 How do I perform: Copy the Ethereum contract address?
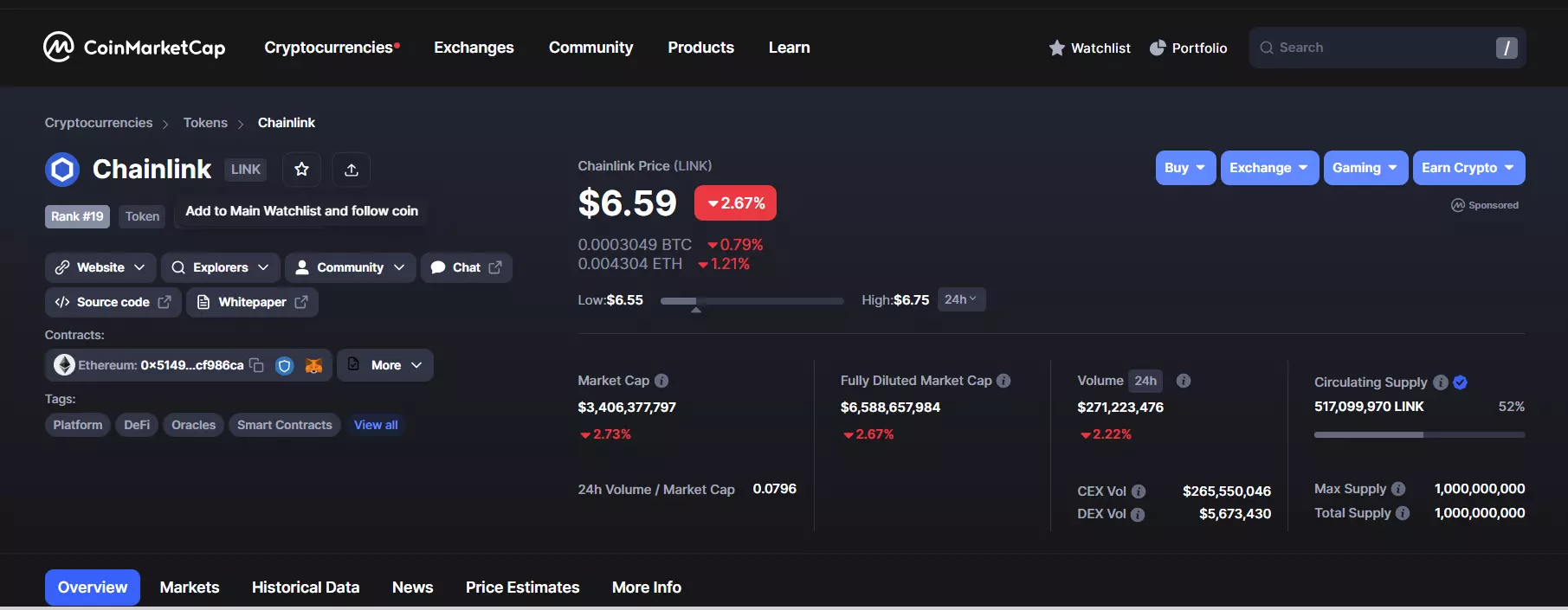tap(256, 365)
